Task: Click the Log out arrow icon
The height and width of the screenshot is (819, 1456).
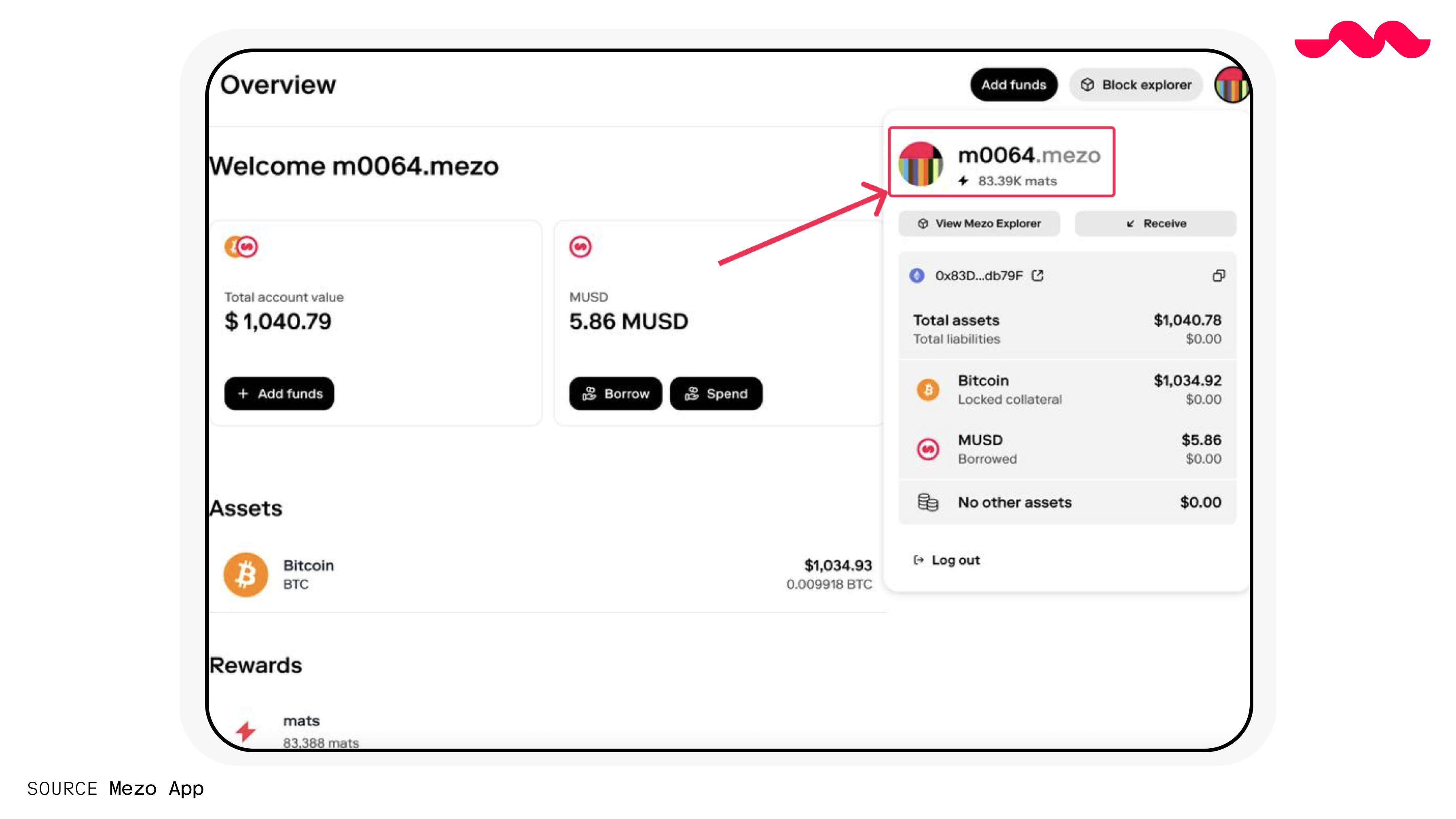Action: coord(919,560)
